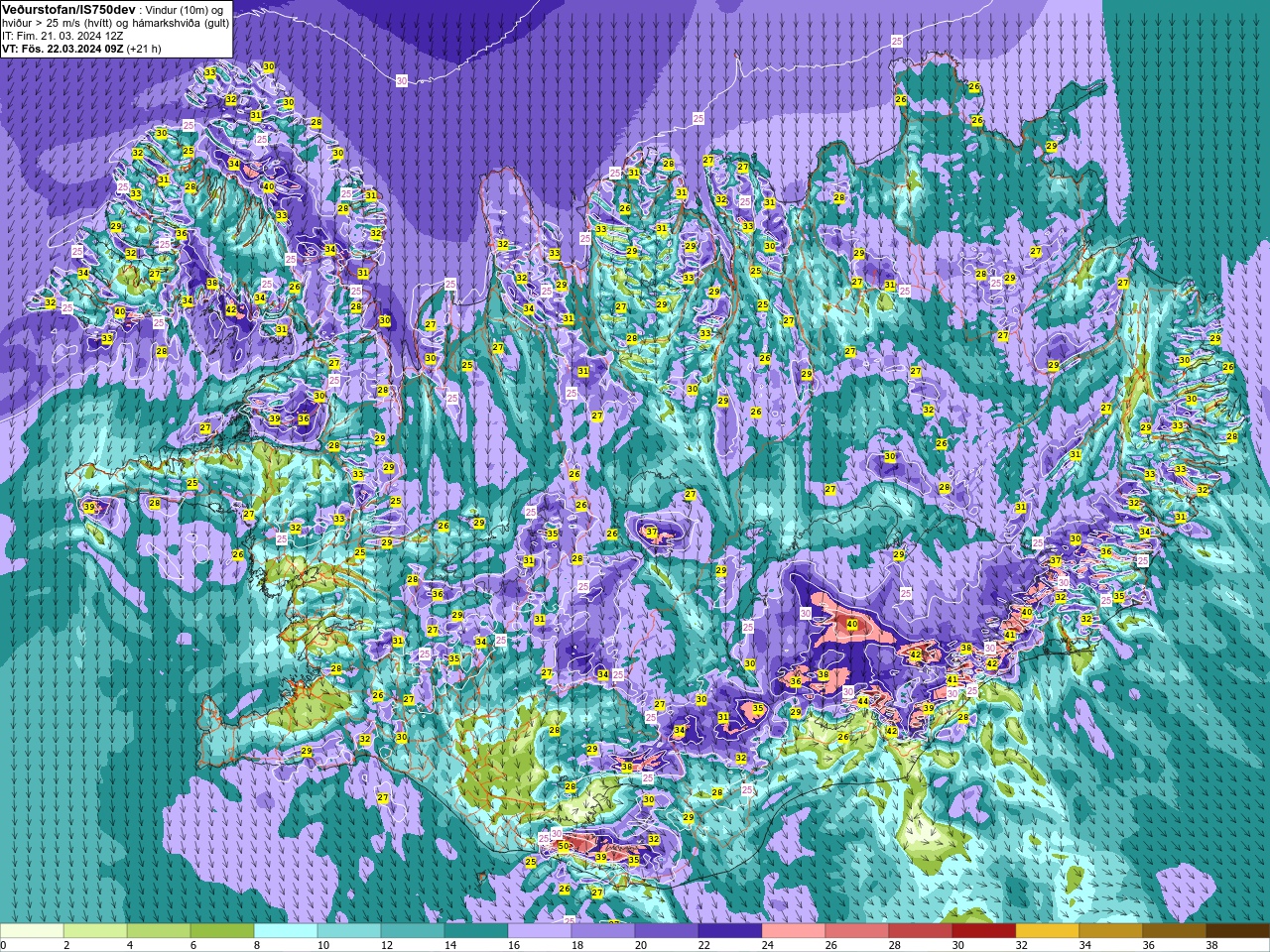
Task: Click the '6' tick label on legend scale
Action: tap(193, 945)
